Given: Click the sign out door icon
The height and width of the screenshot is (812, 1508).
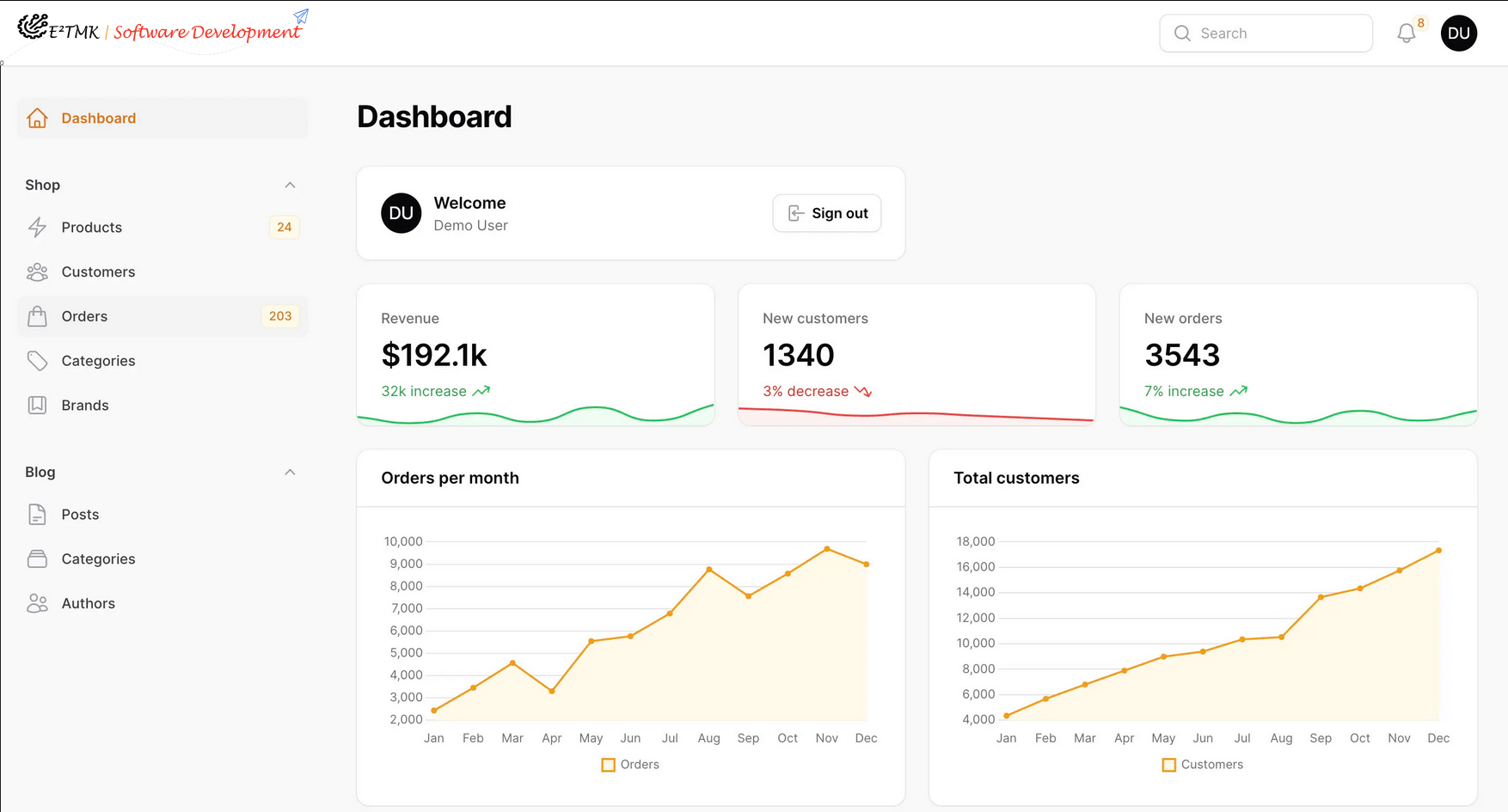Looking at the screenshot, I should (x=796, y=213).
